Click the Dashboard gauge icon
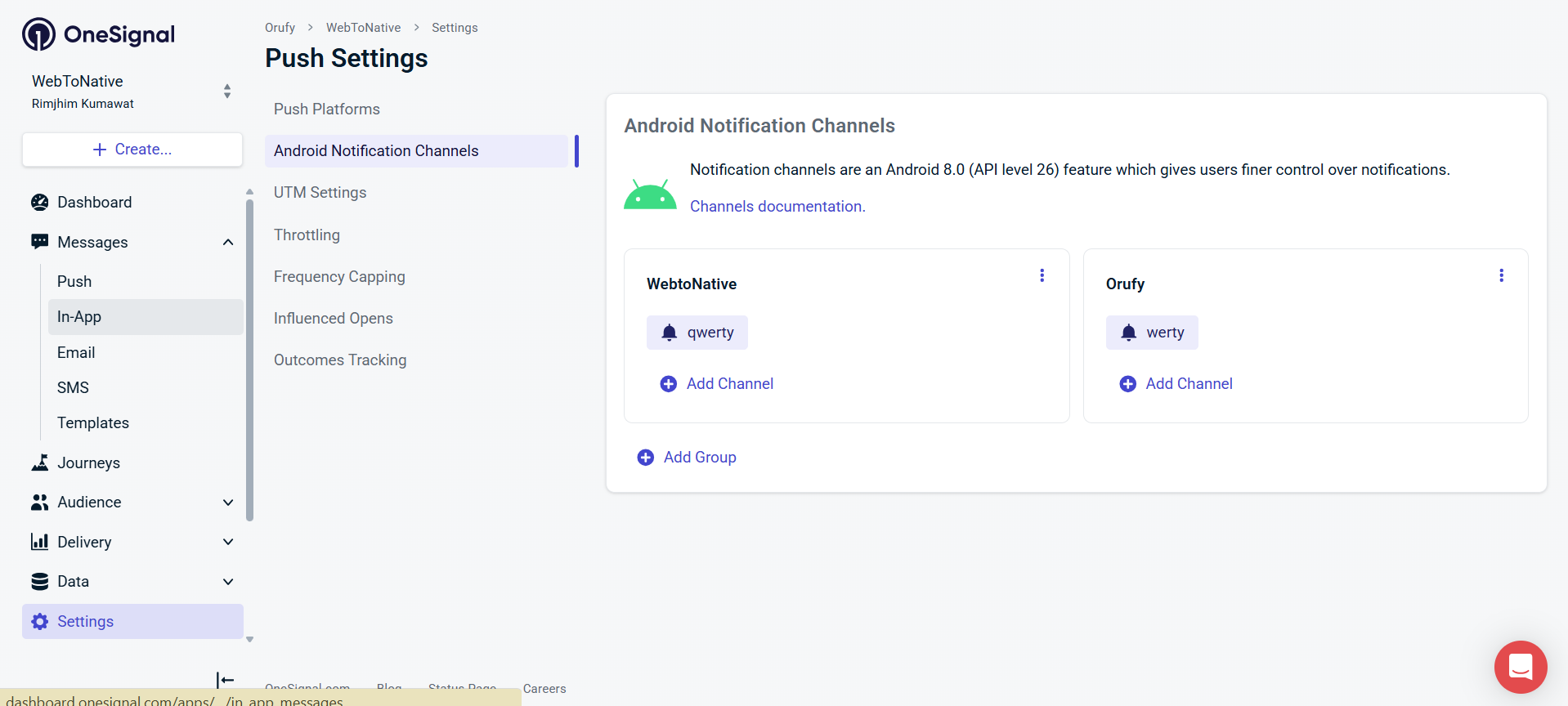 (x=39, y=202)
